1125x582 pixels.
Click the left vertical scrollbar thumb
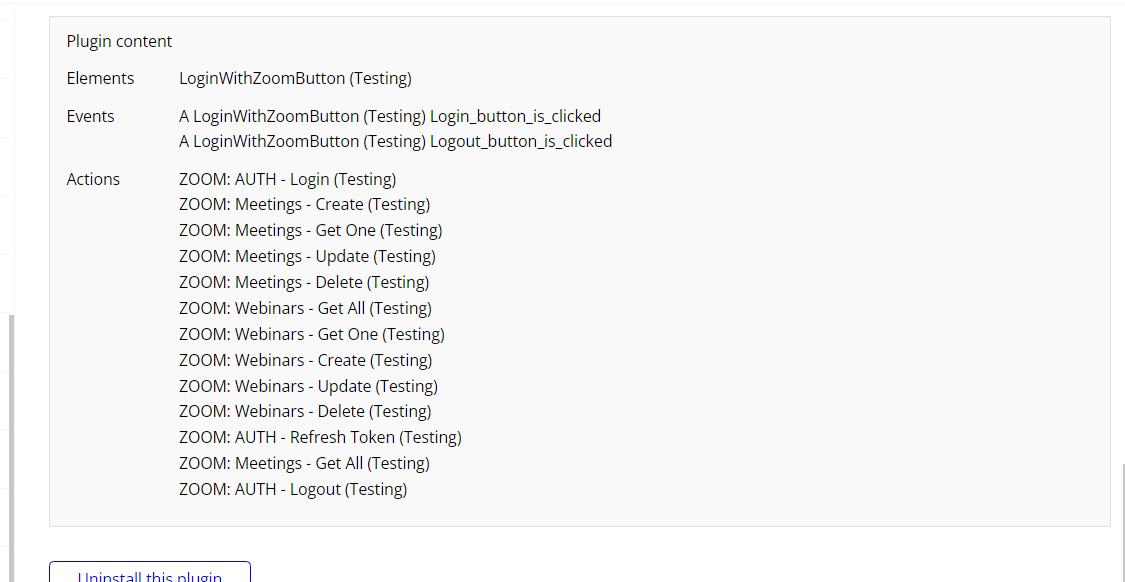11,448
